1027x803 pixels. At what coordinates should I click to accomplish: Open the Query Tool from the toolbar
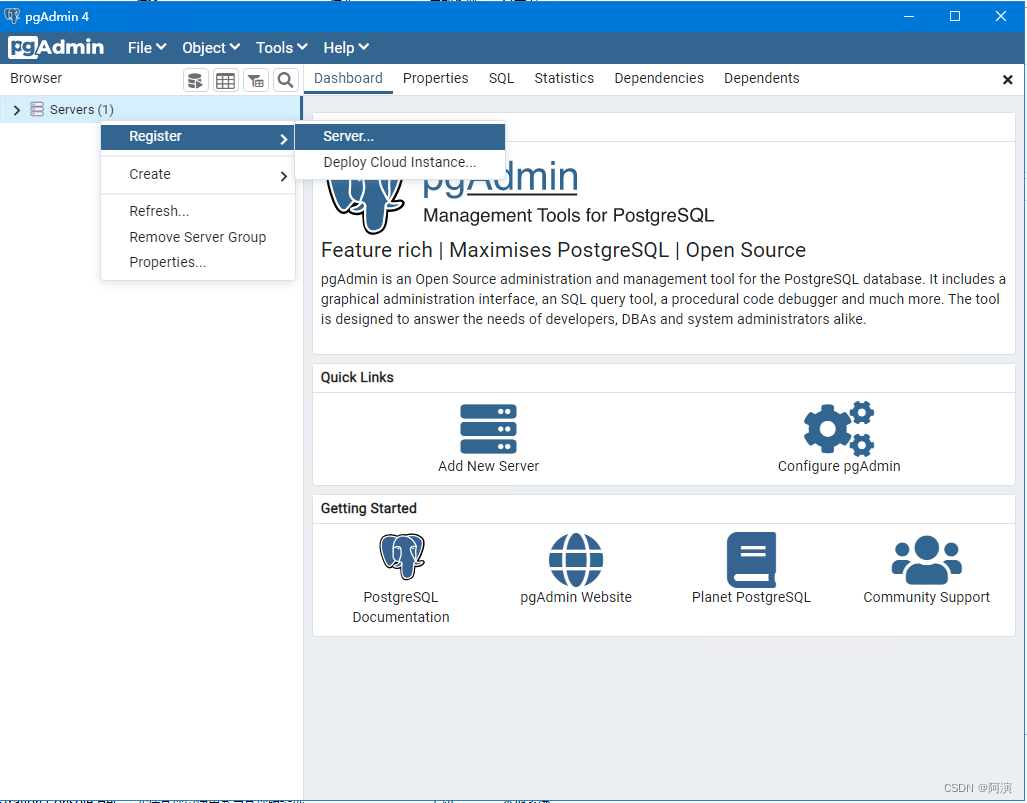point(196,80)
